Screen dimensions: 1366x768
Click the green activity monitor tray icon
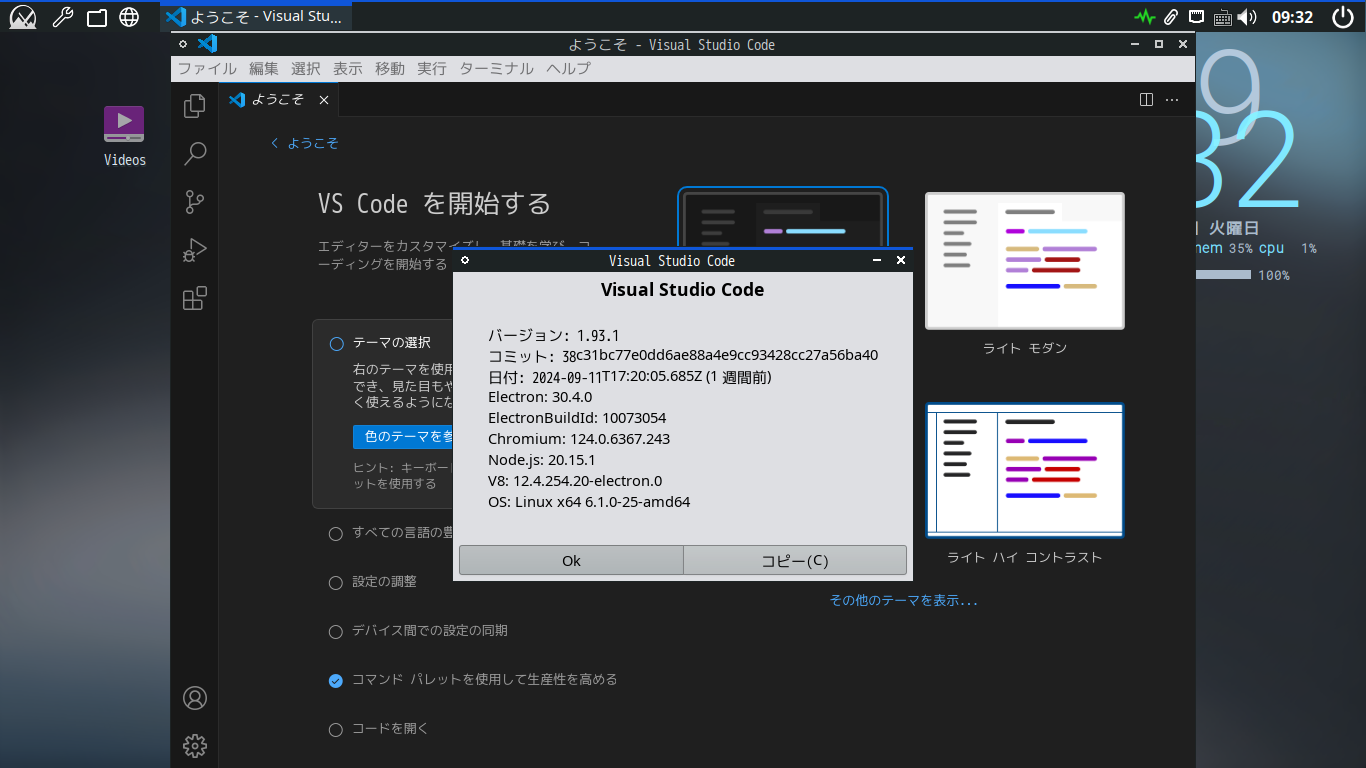point(1145,17)
